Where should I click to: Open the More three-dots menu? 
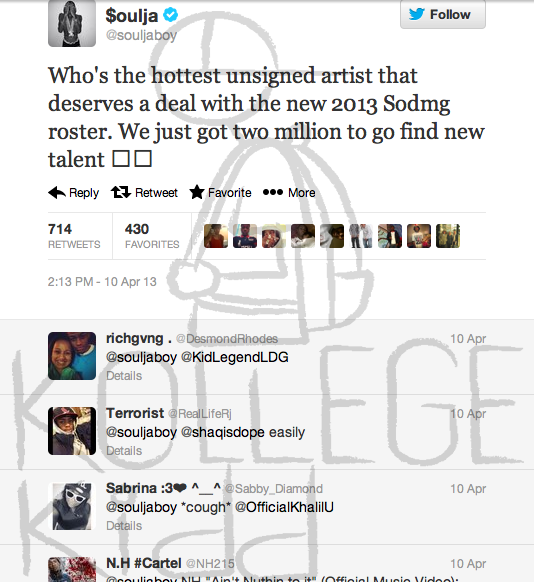coord(273,192)
